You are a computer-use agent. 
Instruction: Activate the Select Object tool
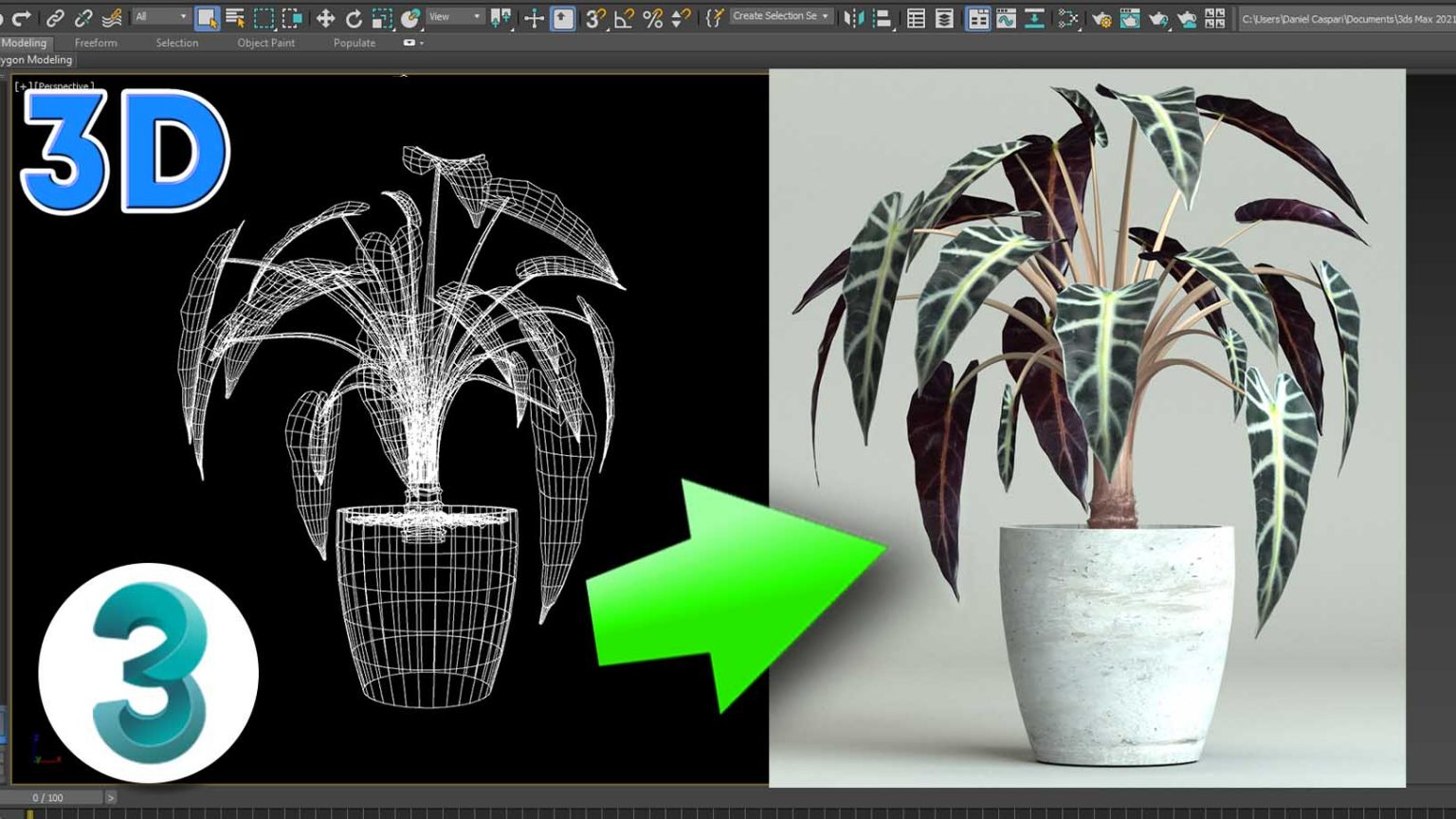tap(207, 17)
